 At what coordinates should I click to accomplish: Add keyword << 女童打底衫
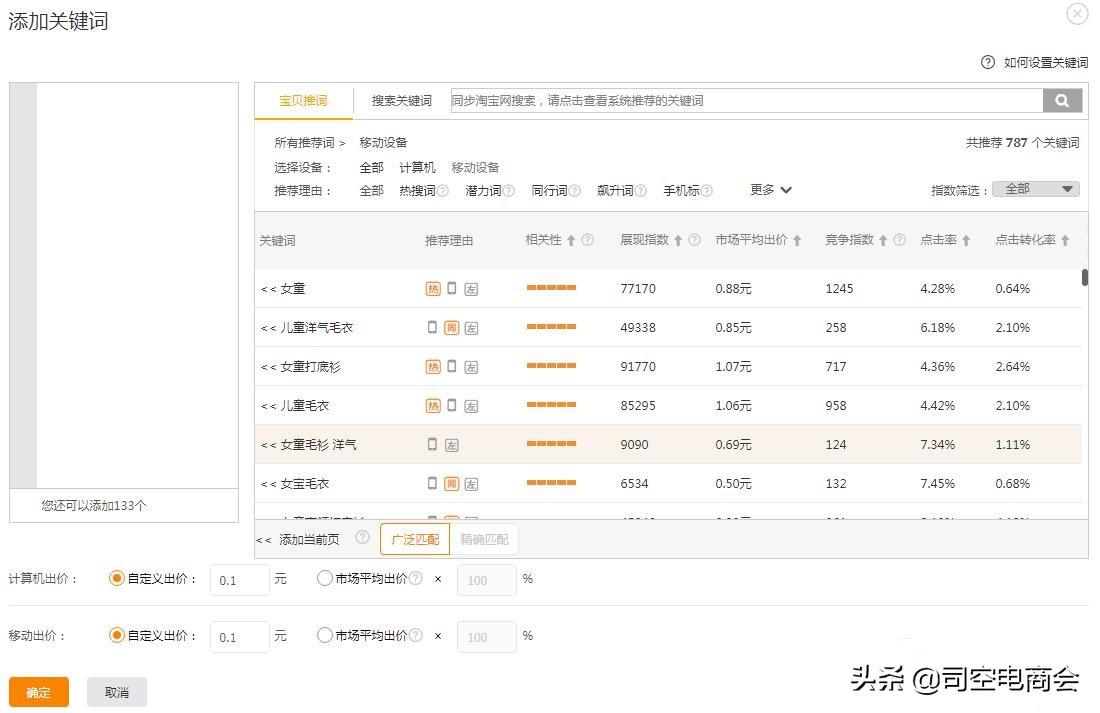coord(300,366)
